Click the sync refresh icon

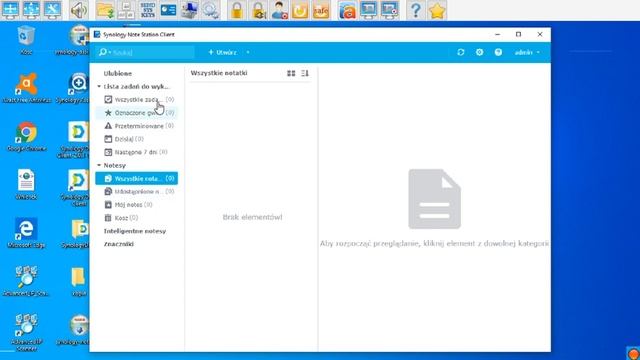[x=461, y=52]
